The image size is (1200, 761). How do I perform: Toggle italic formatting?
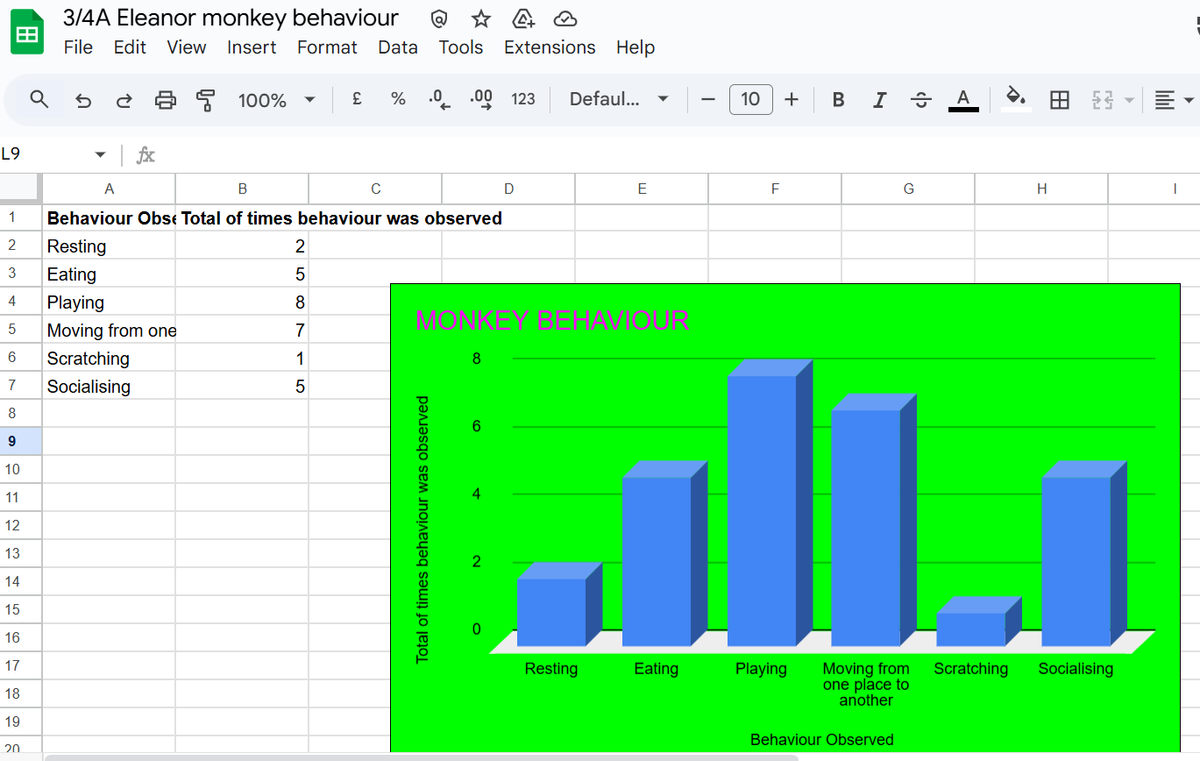pos(879,99)
